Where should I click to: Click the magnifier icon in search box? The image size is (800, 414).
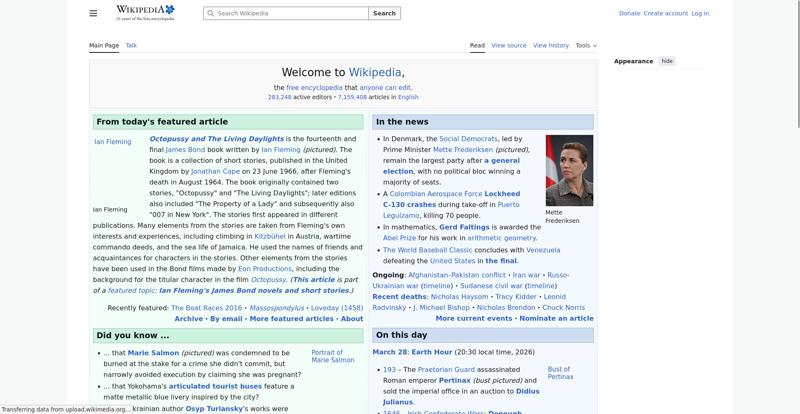click(210, 14)
